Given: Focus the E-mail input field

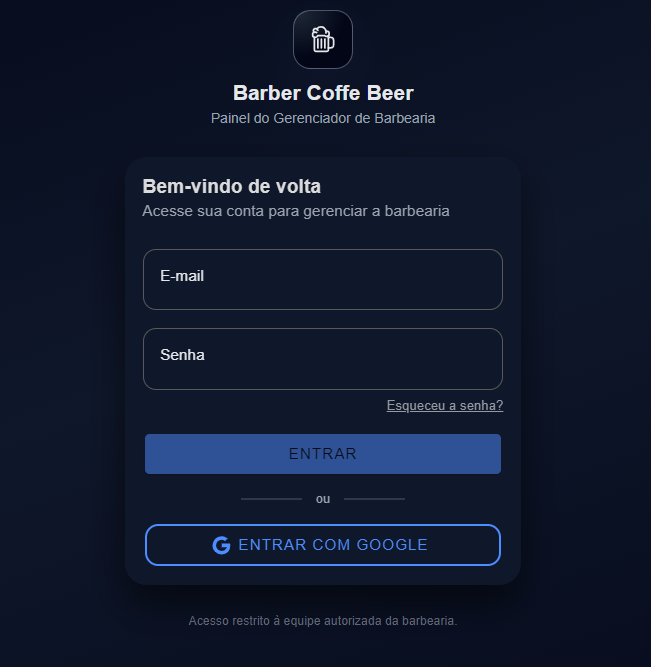Looking at the screenshot, I should pos(322,280).
